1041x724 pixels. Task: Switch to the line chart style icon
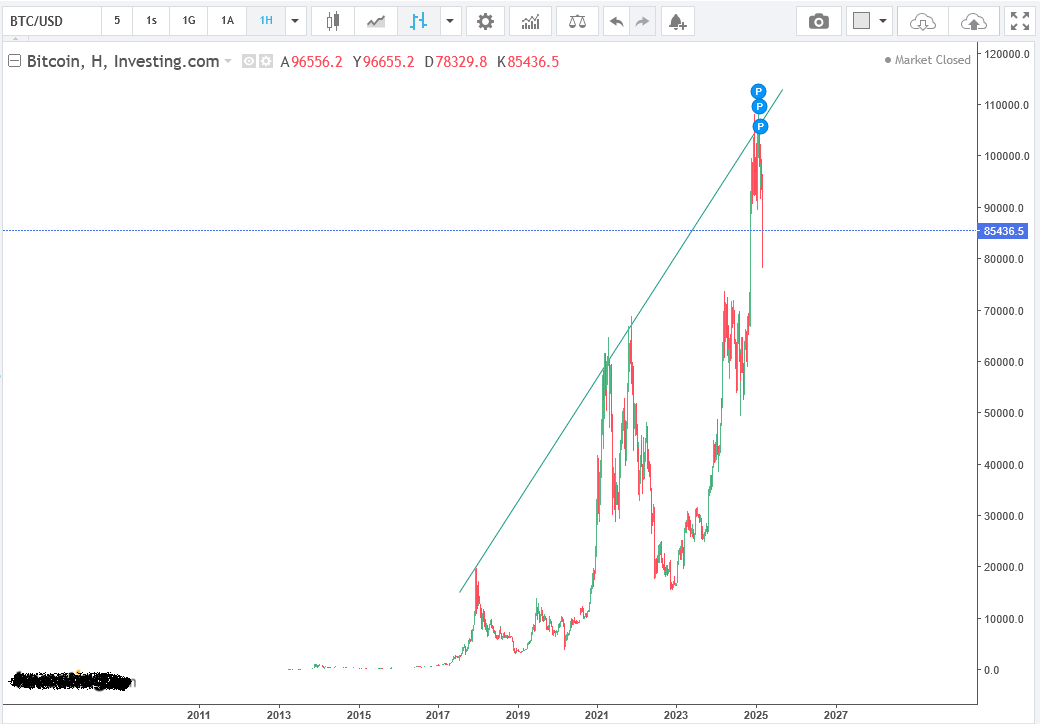point(376,21)
